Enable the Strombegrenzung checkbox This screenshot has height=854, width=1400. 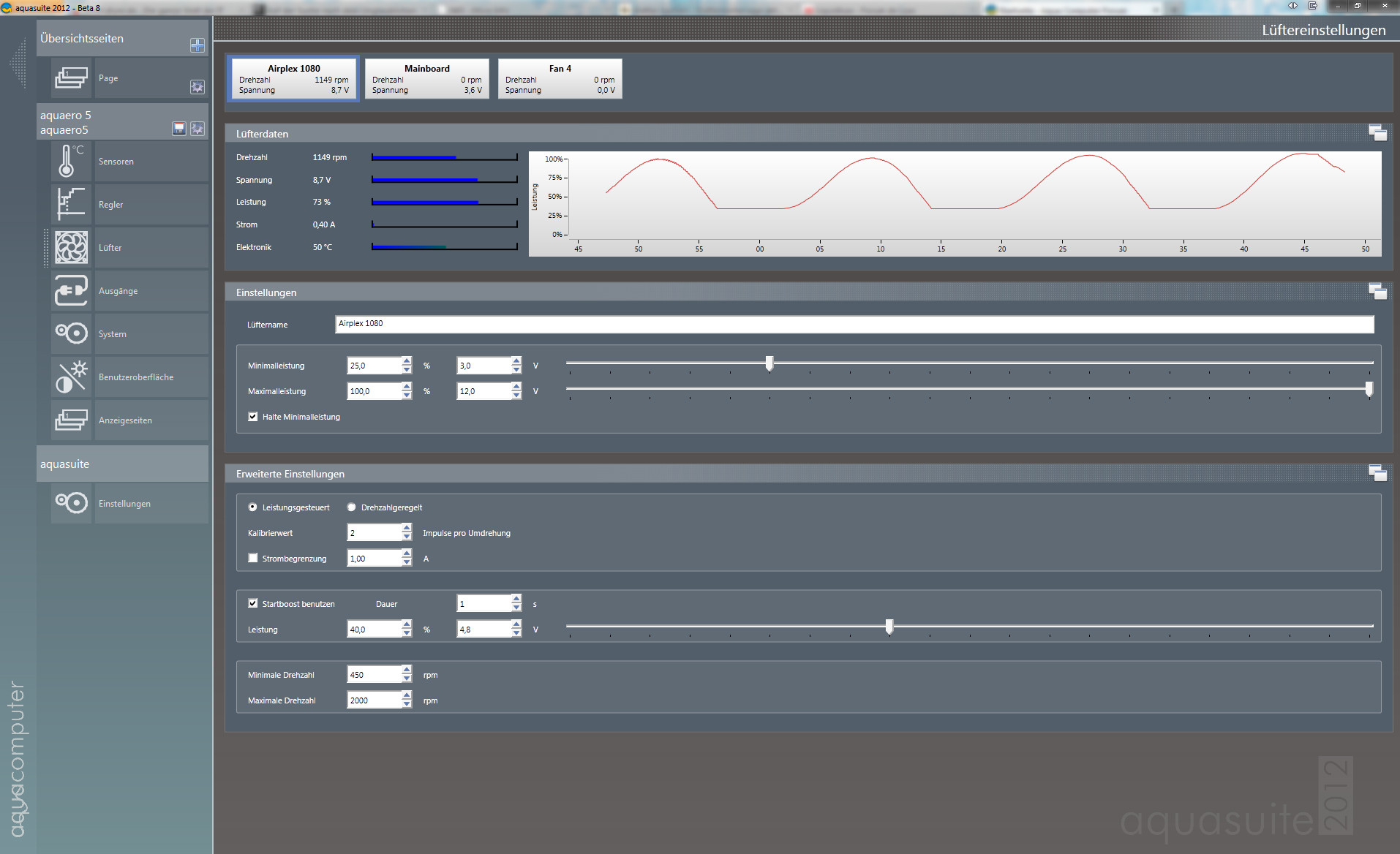253,559
